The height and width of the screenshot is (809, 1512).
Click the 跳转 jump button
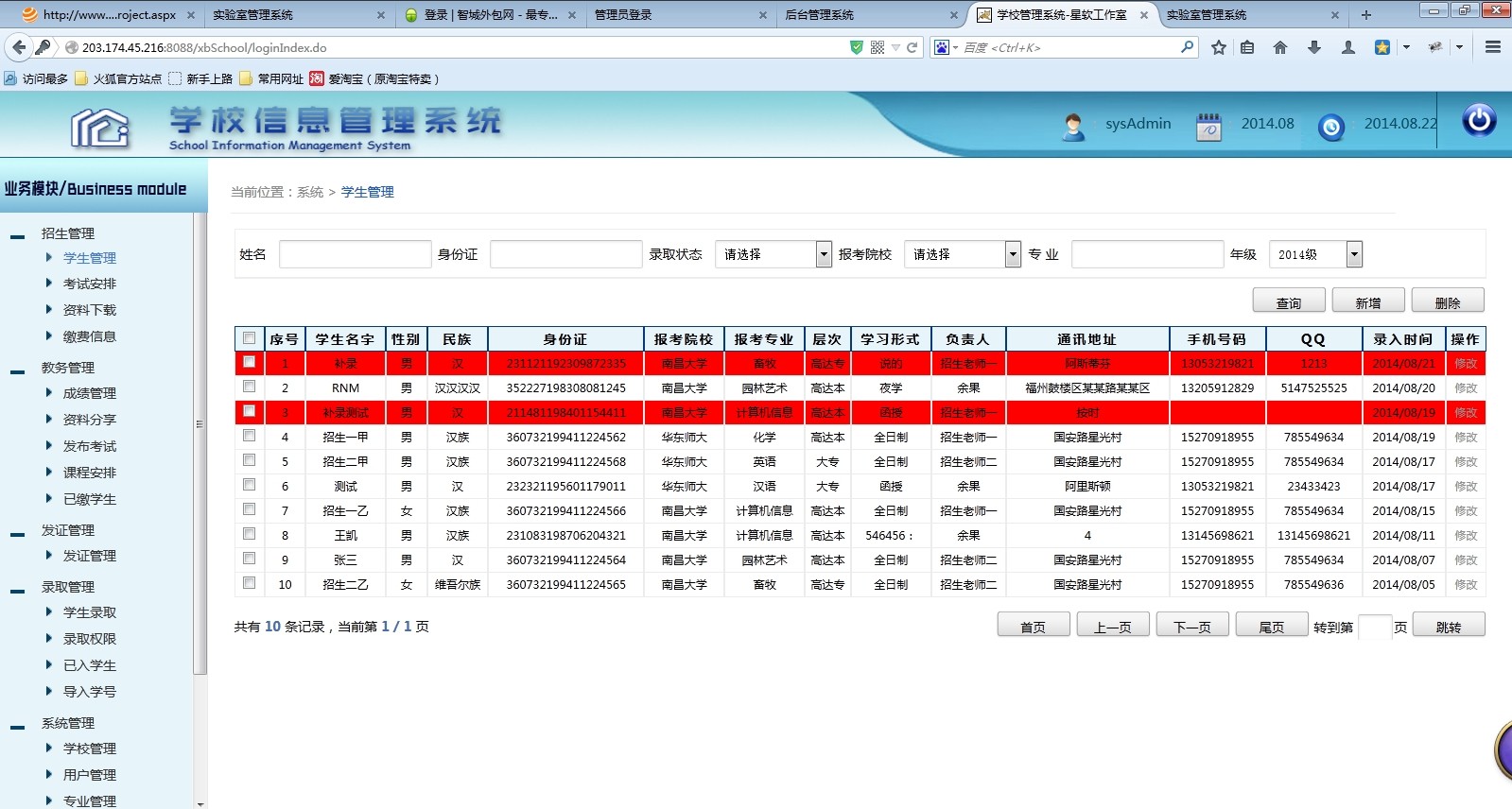[1449, 626]
